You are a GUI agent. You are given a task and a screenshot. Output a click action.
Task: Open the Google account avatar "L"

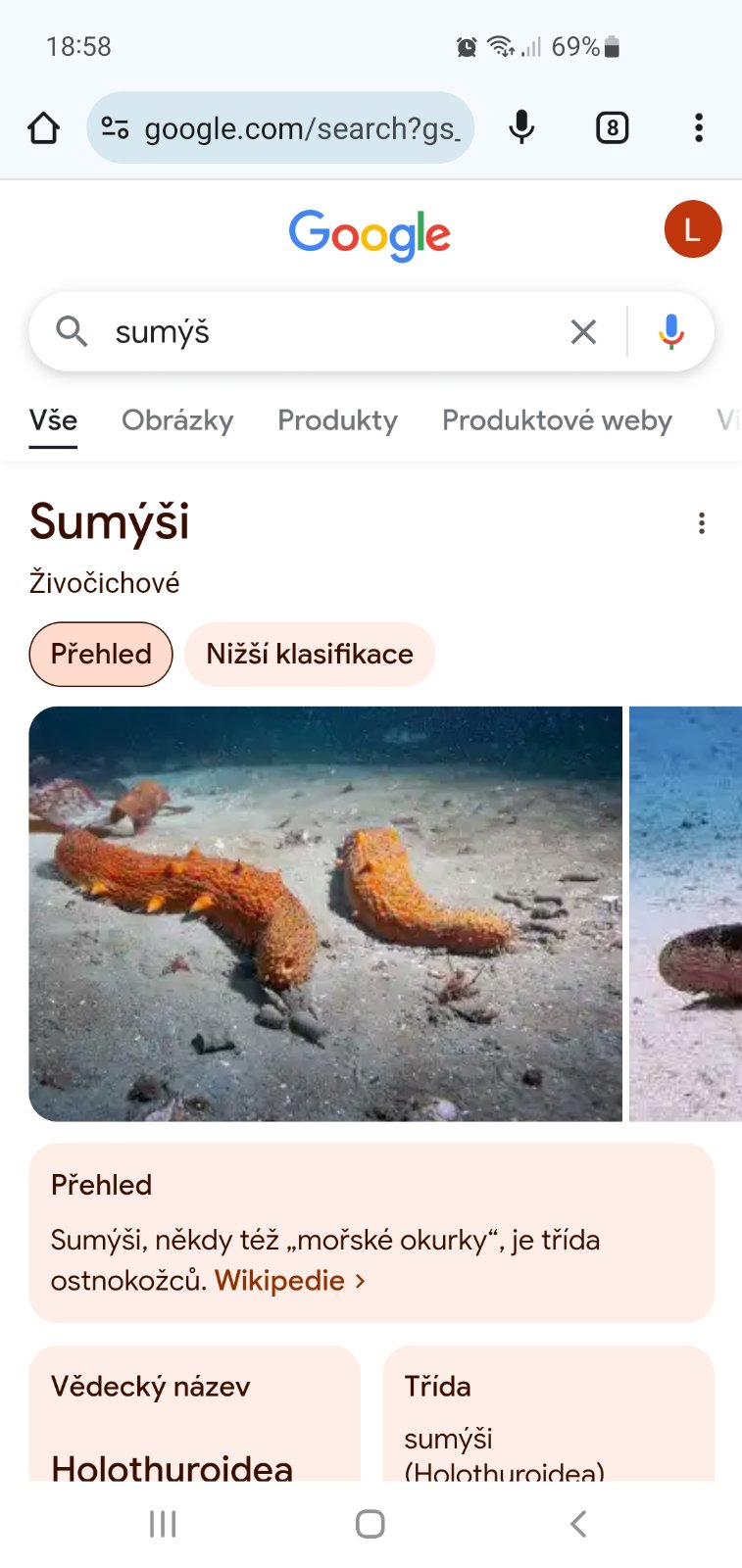pyautogui.click(x=692, y=229)
